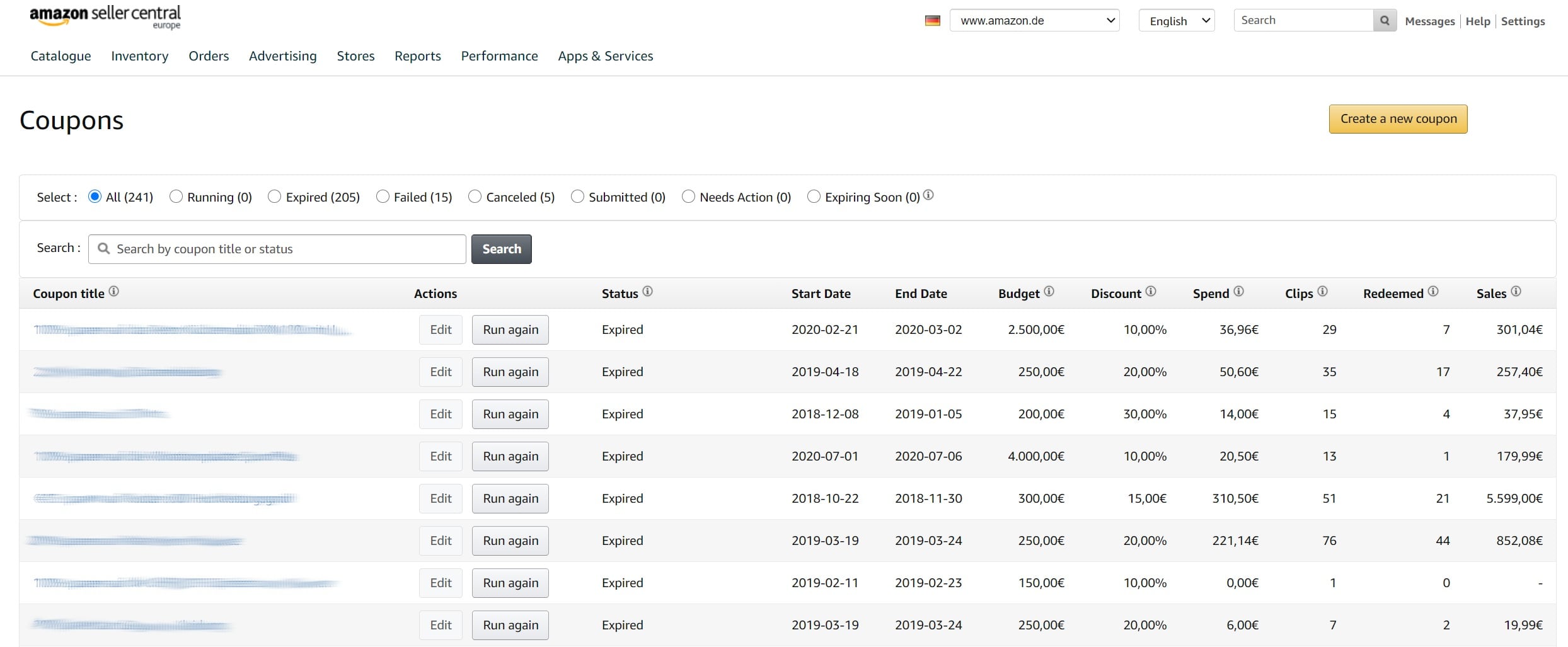This screenshot has height=647, width=1568.
Task: Click info icon beside Status header
Action: click(x=647, y=291)
